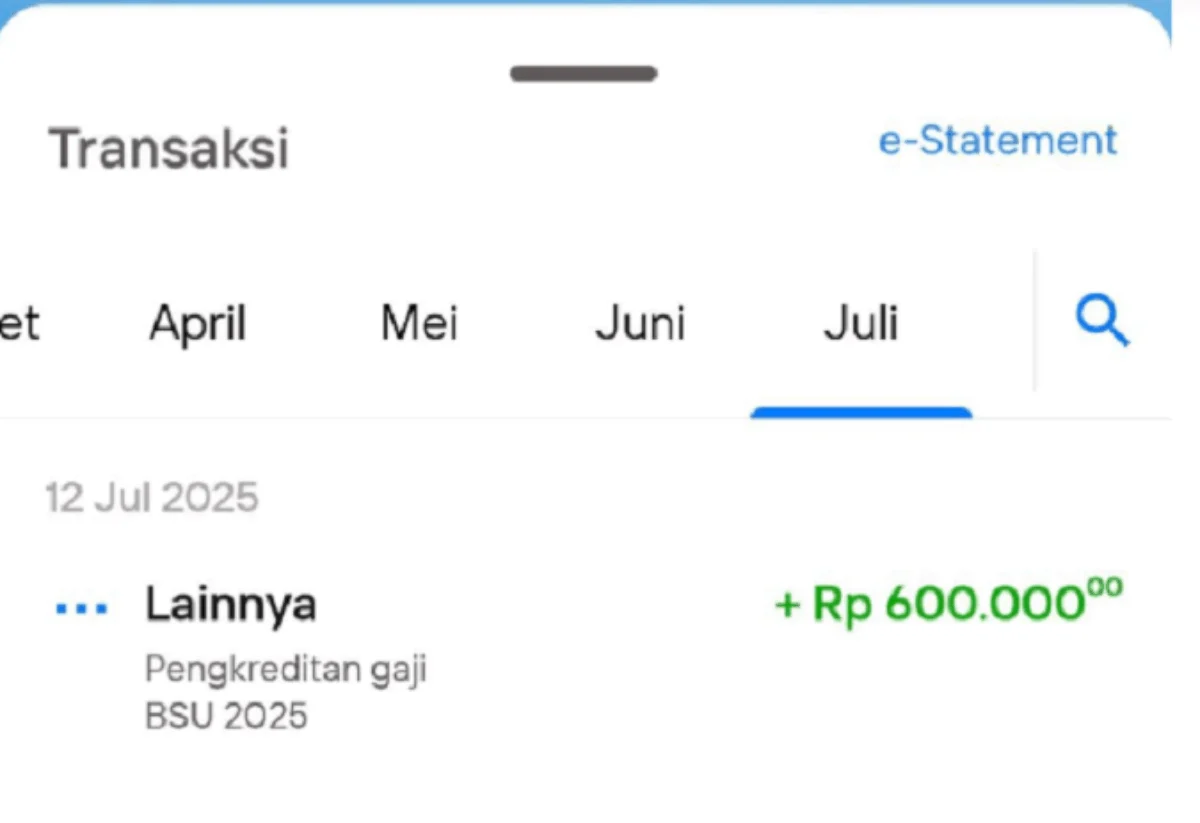Viewport: 1200px width, 823px height.
Task: Click the drag handle at sheet top
Action: [x=583, y=72]
